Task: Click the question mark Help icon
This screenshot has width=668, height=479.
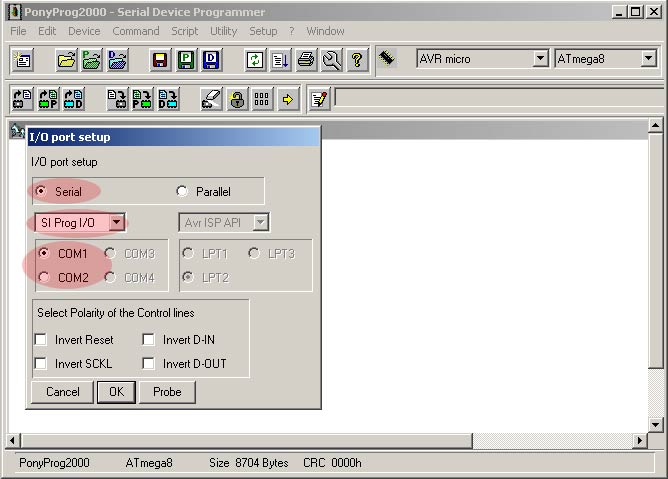Action: (357, 60)
